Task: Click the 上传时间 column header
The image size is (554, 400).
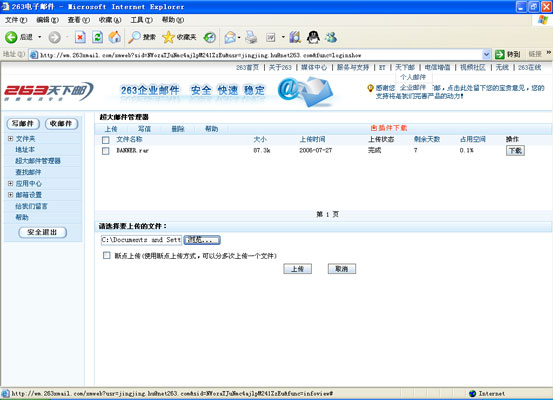Action: click(x=312, y=140)
